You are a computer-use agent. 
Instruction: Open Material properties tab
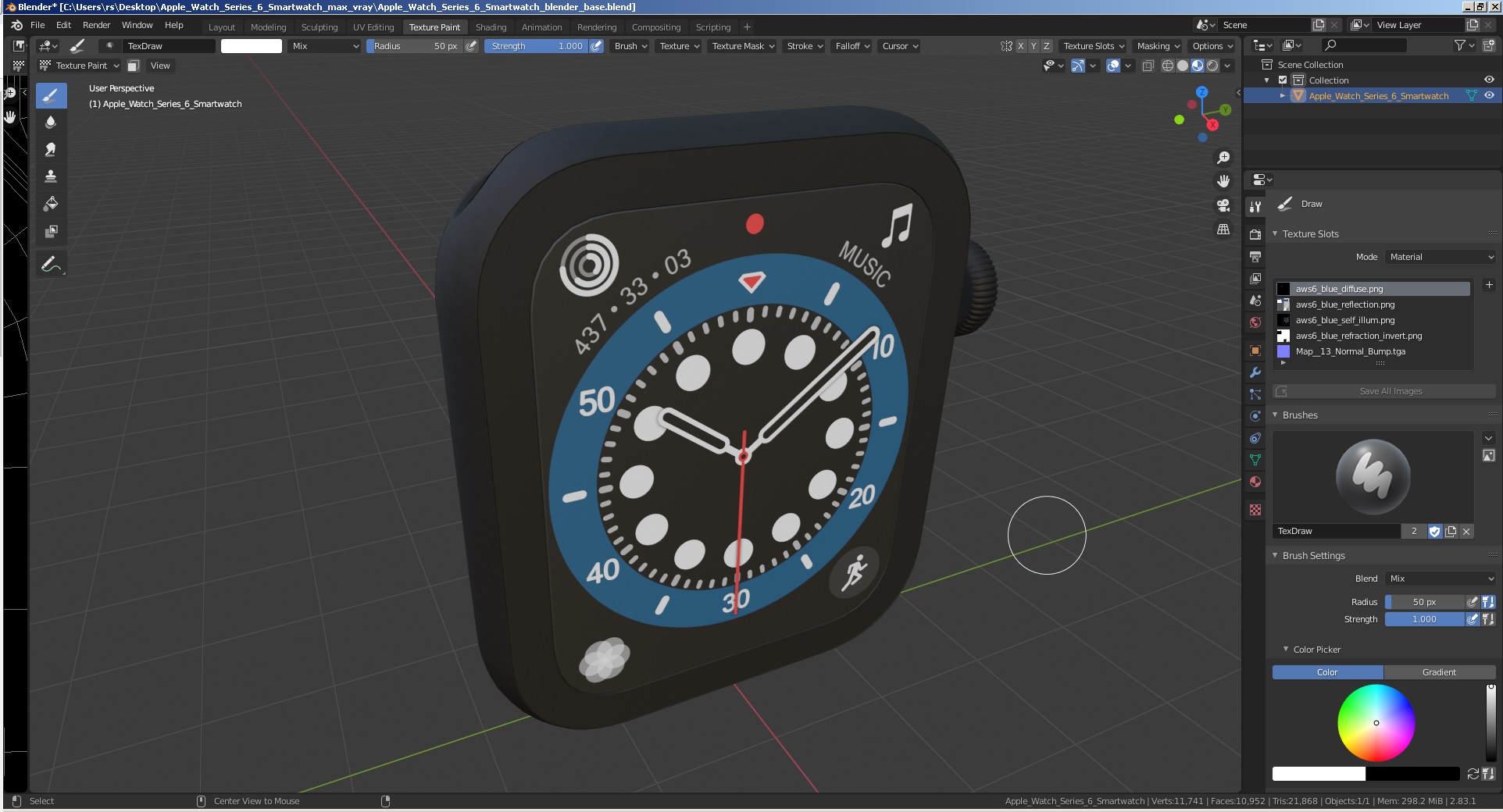(1255, 482)
